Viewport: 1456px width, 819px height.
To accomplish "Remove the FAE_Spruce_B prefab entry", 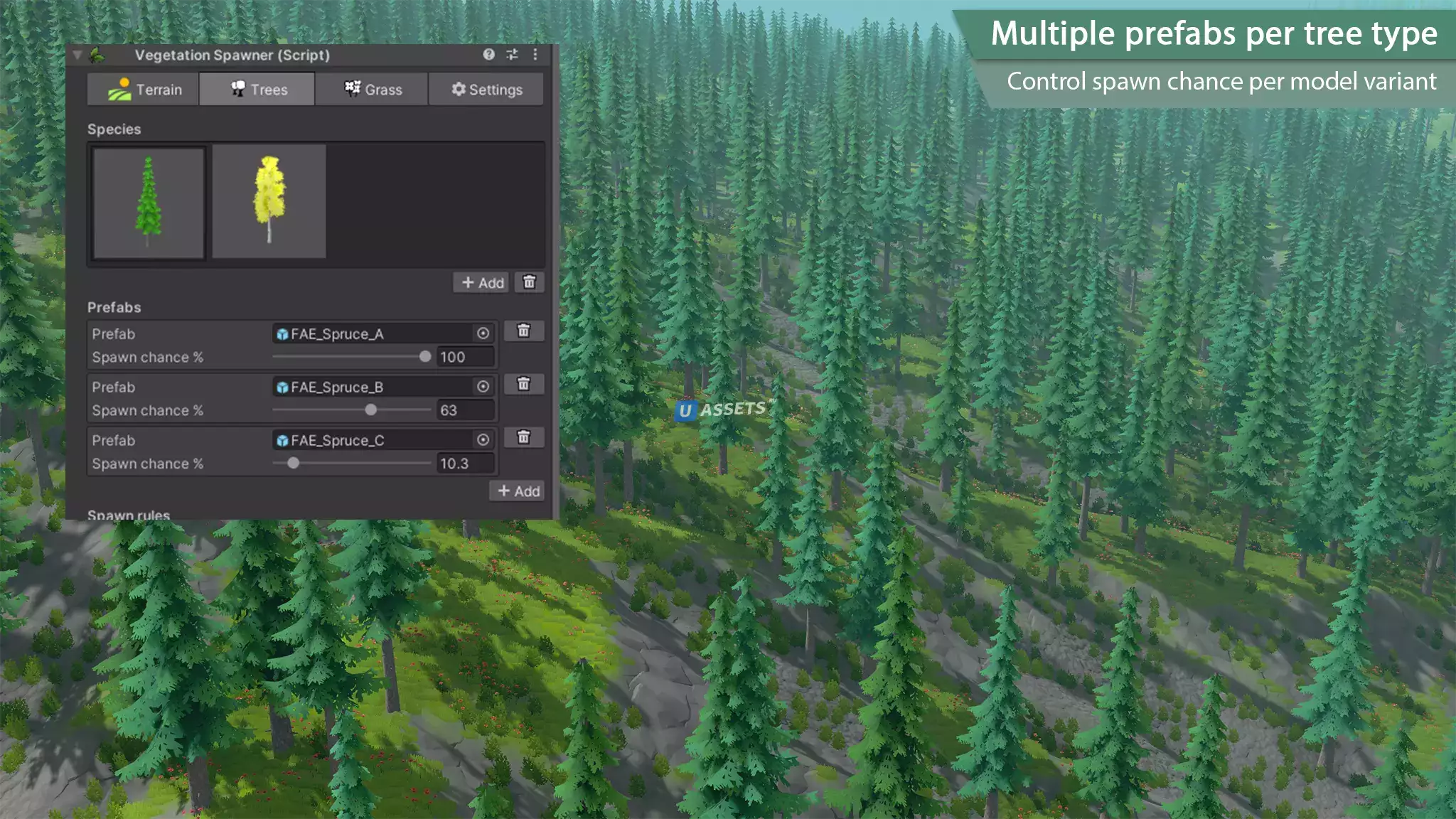I will 524,385.
